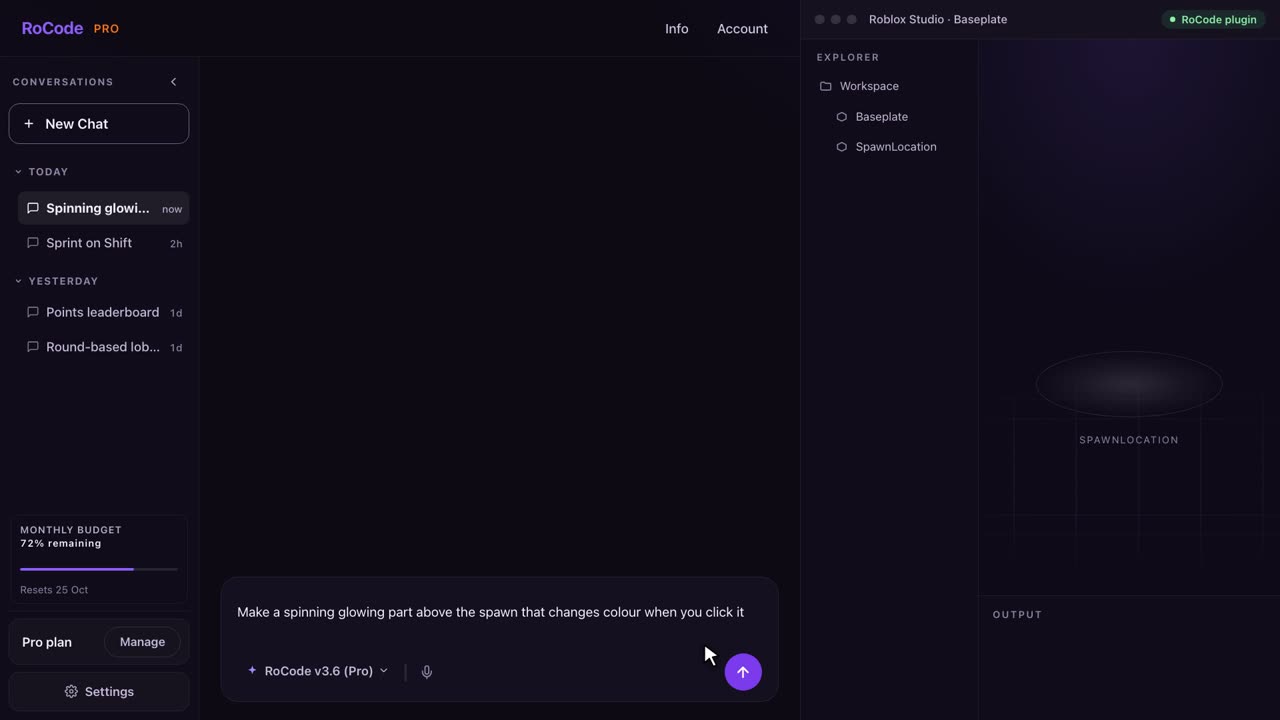Collapse the conversations sidebar chevron
The image size is (1280, 720).
(x=173, y=82)
